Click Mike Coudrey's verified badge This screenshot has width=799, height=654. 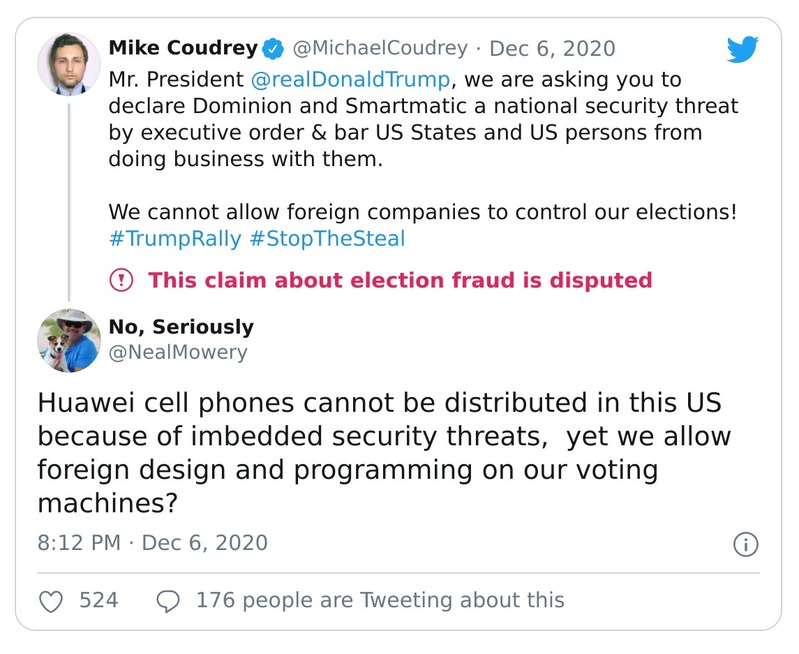(273, 48)
